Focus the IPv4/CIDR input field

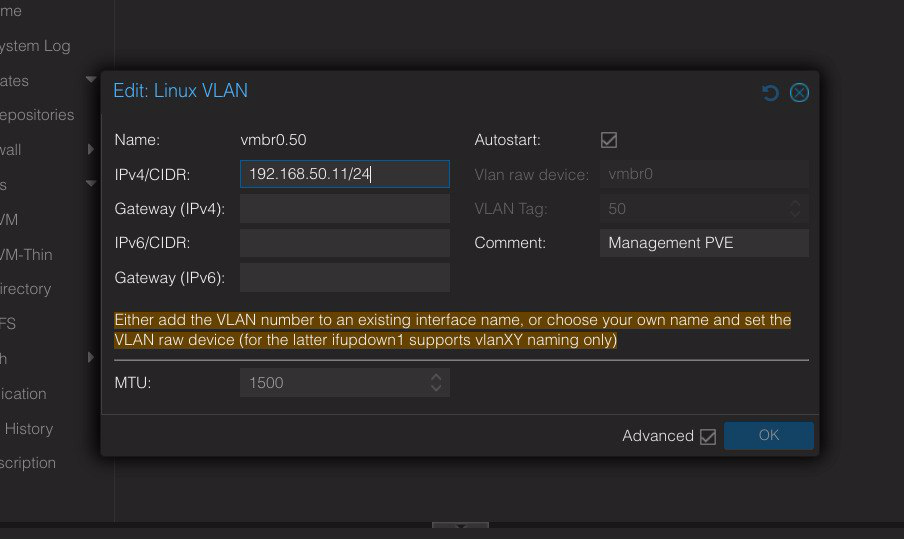tap(345, 174)
